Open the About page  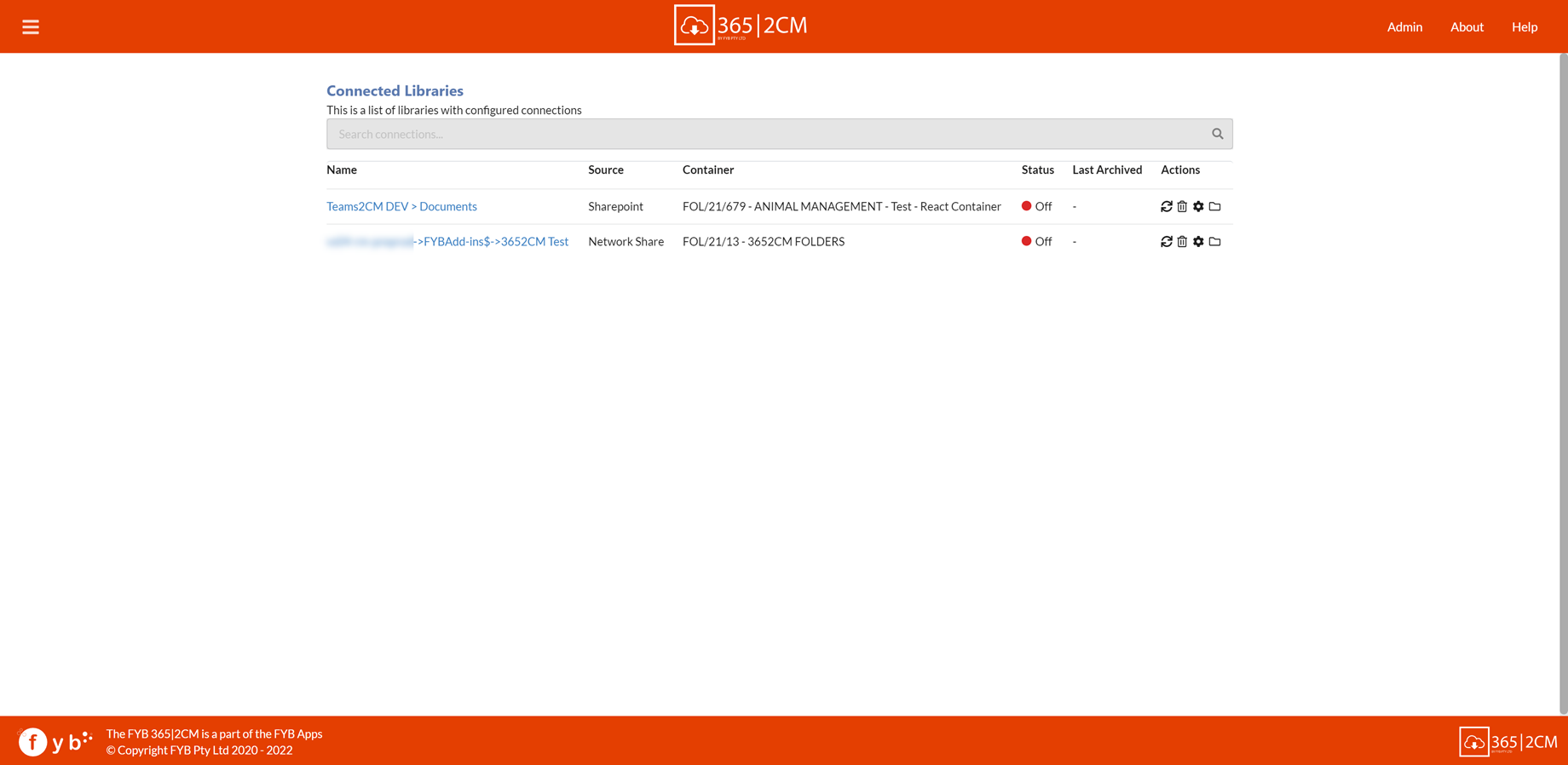1467,26
